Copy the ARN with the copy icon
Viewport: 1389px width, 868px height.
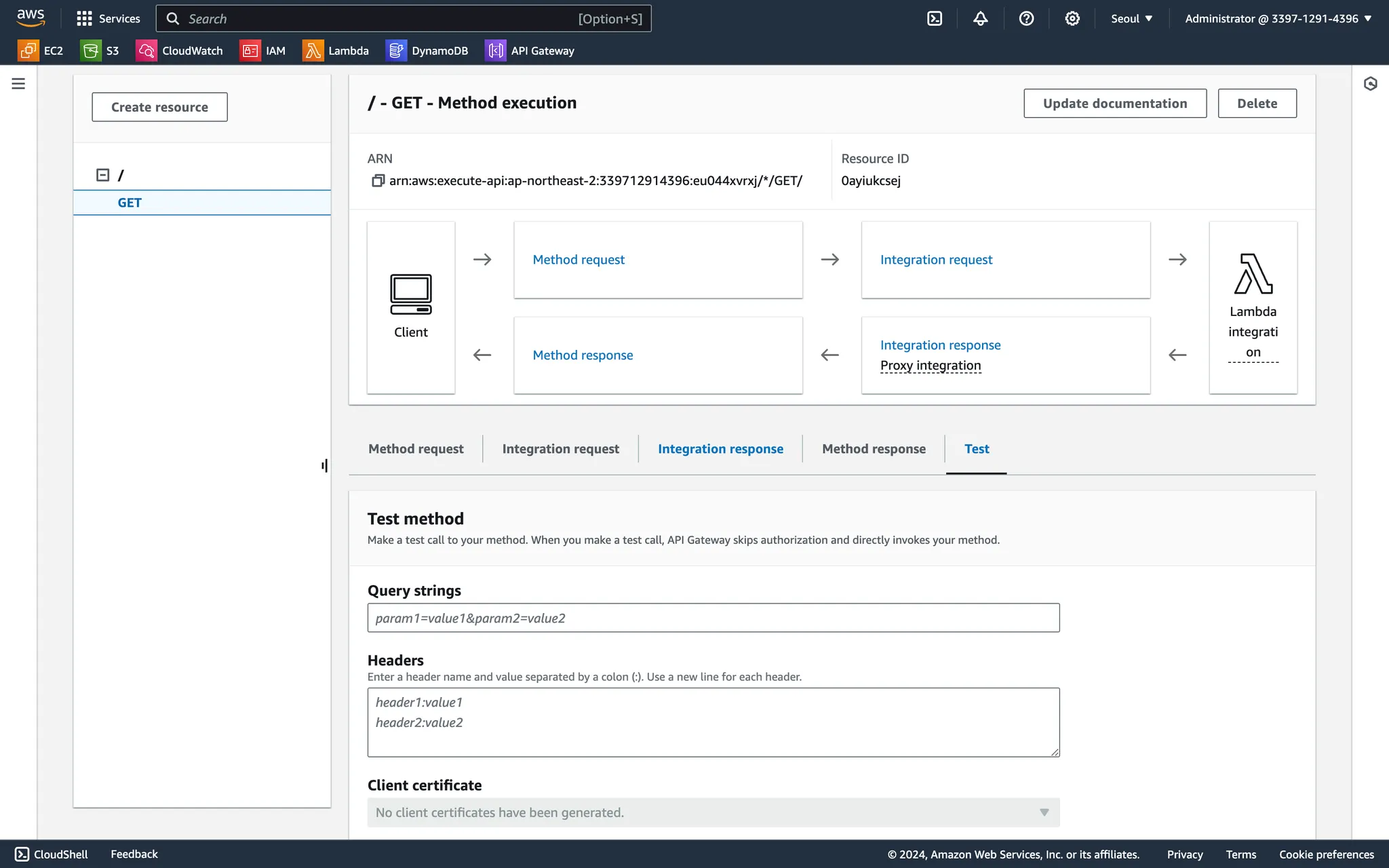coord(378,180)
